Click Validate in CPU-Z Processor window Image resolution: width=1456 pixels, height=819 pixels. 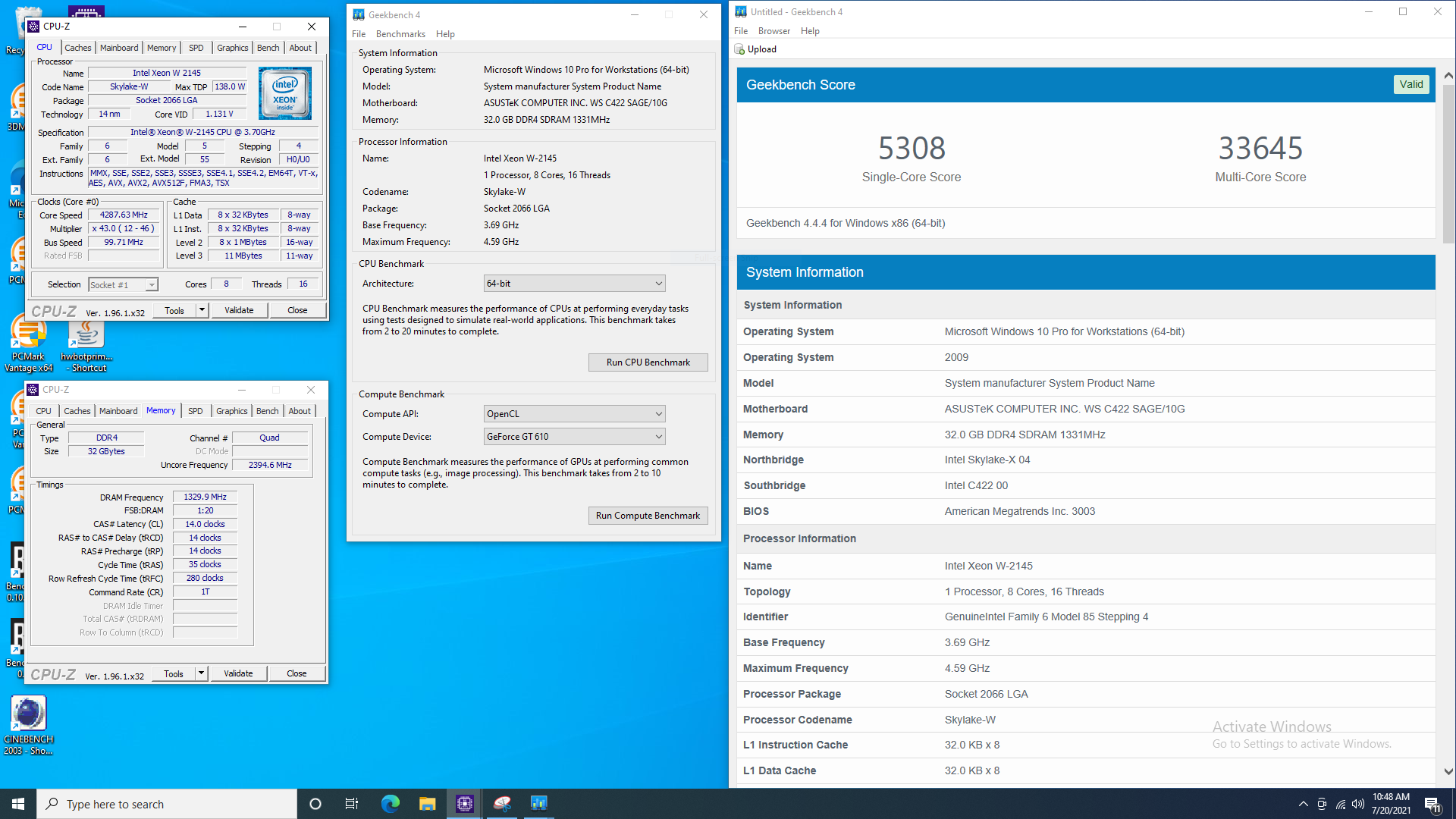(239, 310)
